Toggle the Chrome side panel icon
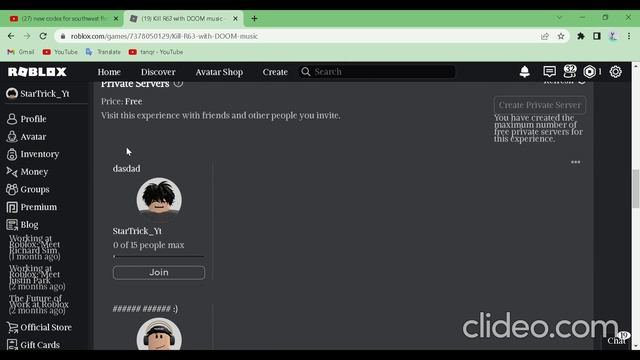 pos(597,36)
